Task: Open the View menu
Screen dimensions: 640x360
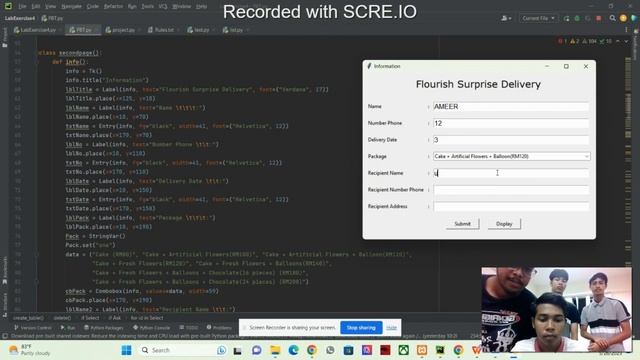Action: tap(50, 6)
